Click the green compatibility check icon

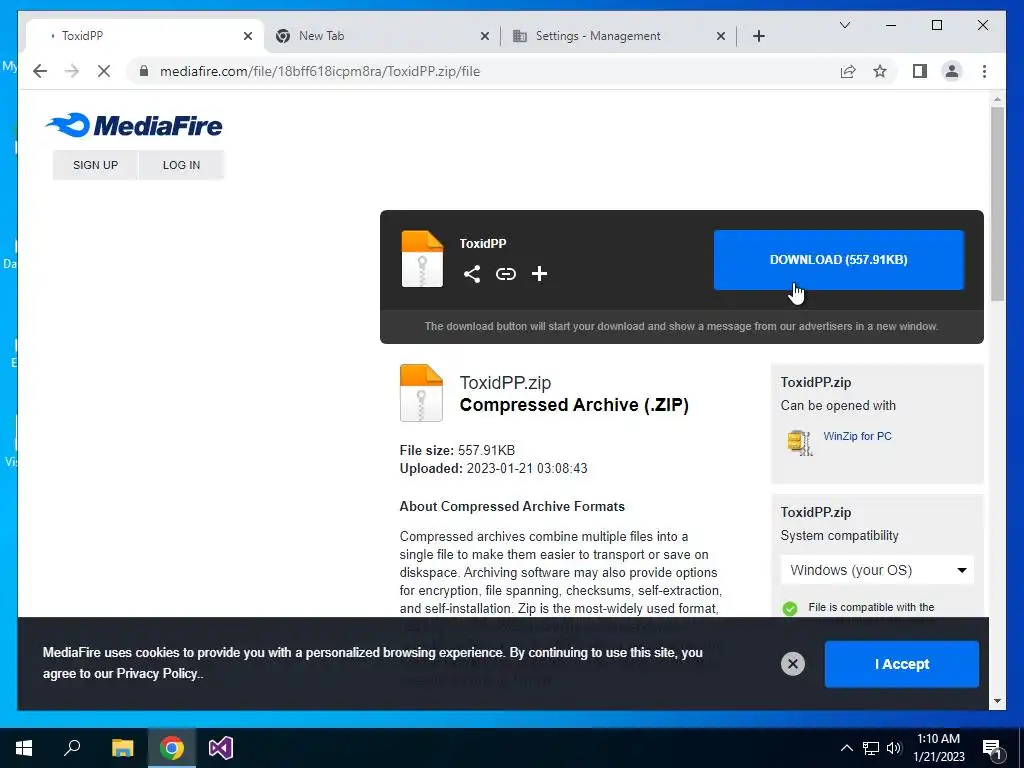click(790, 609)
